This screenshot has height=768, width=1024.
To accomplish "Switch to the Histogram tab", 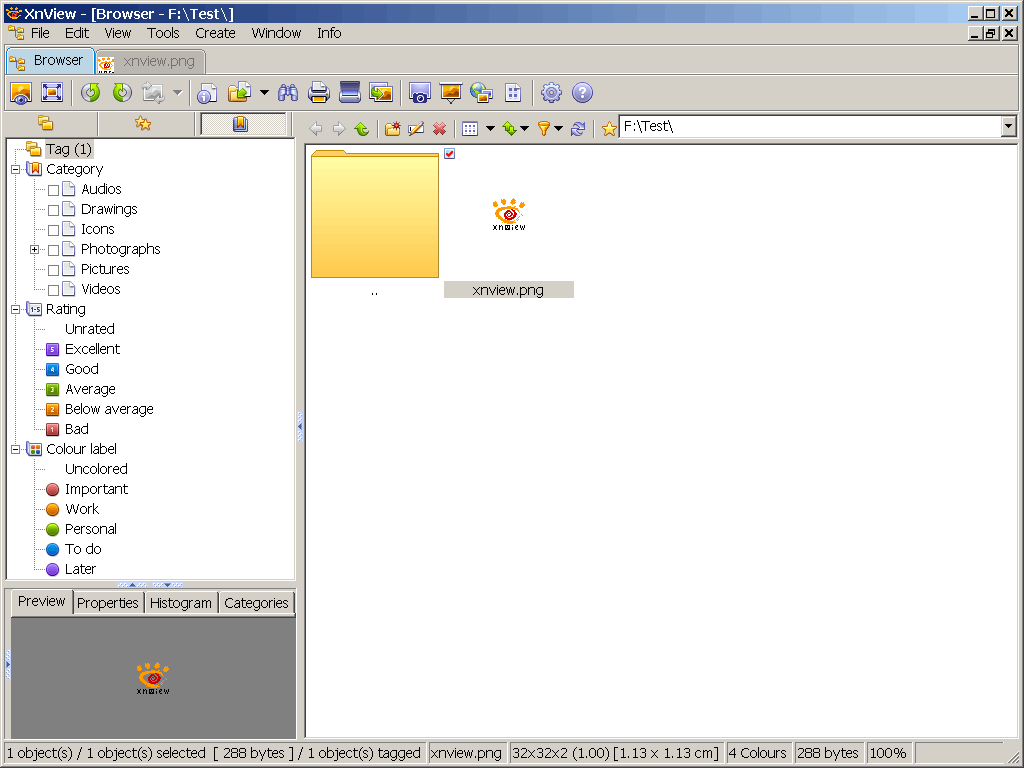I will click(x=181, y=603).
